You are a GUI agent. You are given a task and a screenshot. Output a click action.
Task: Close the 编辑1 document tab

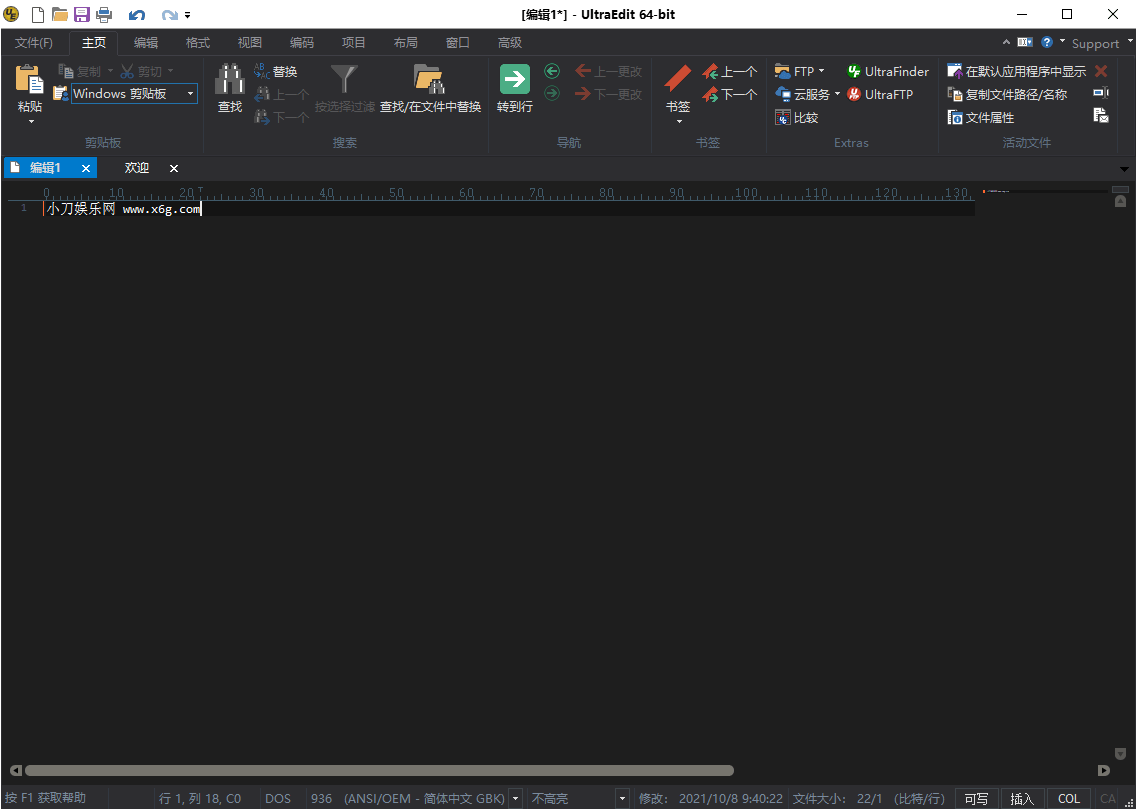pos(86,168)
